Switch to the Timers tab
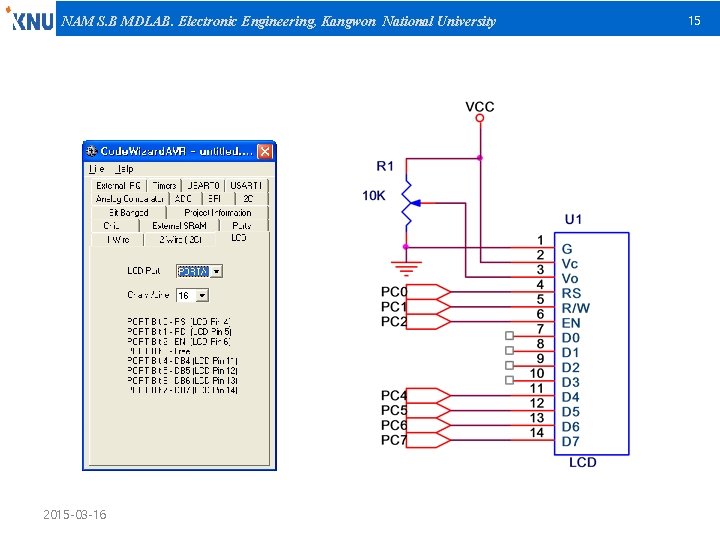The image size is (720, 540). coord(164,186)
